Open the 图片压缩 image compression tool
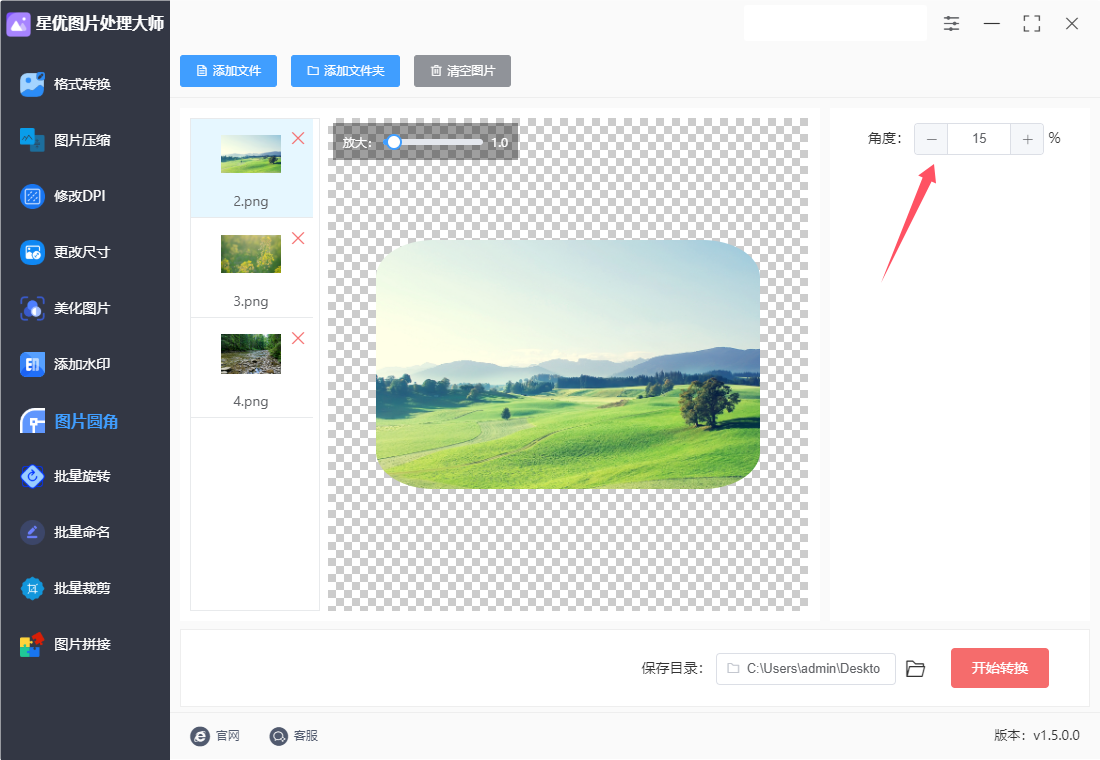Image resolution: width=1100 pixels, height=760 pixels. 82,140
